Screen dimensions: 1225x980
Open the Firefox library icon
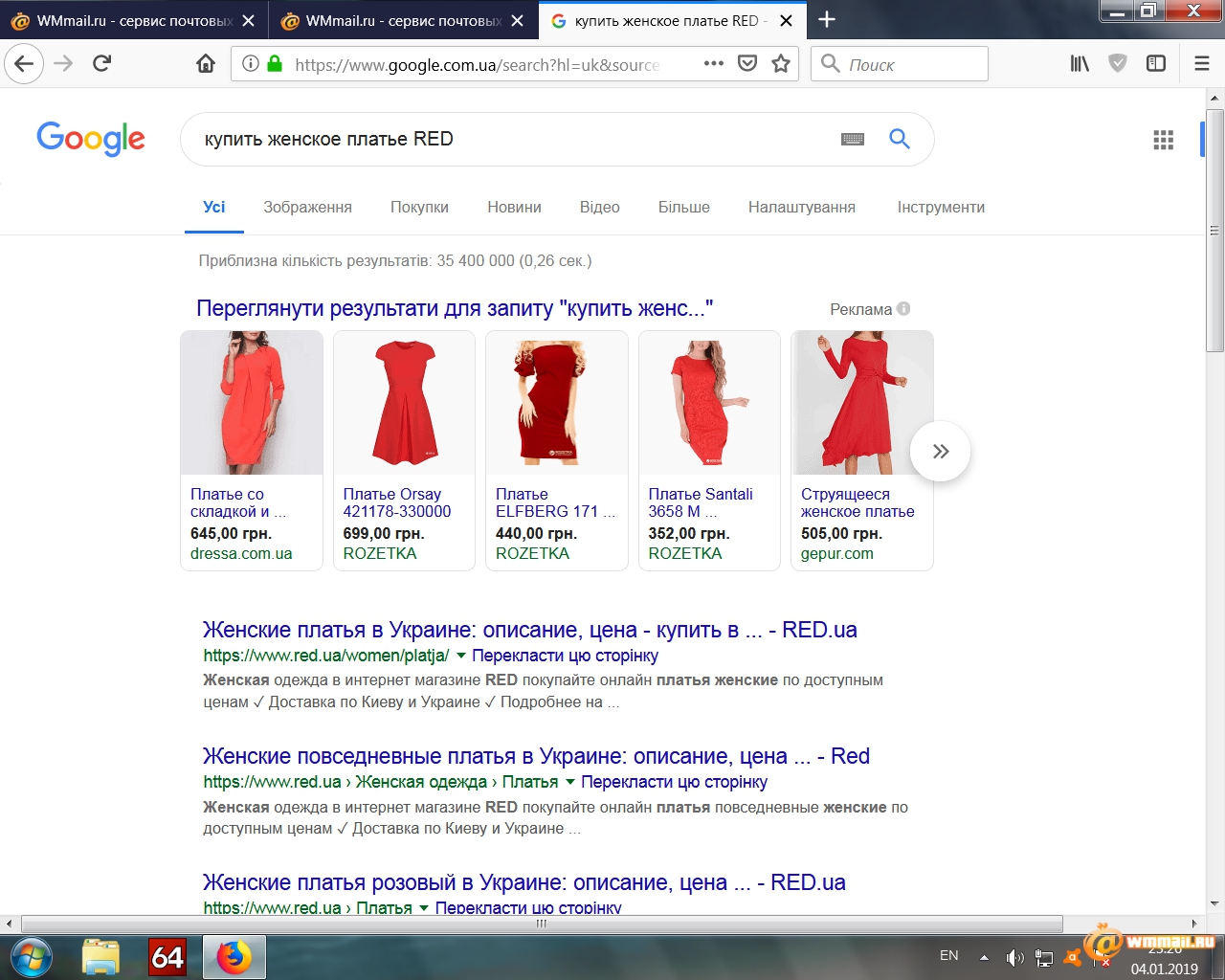click(1080, 64)
